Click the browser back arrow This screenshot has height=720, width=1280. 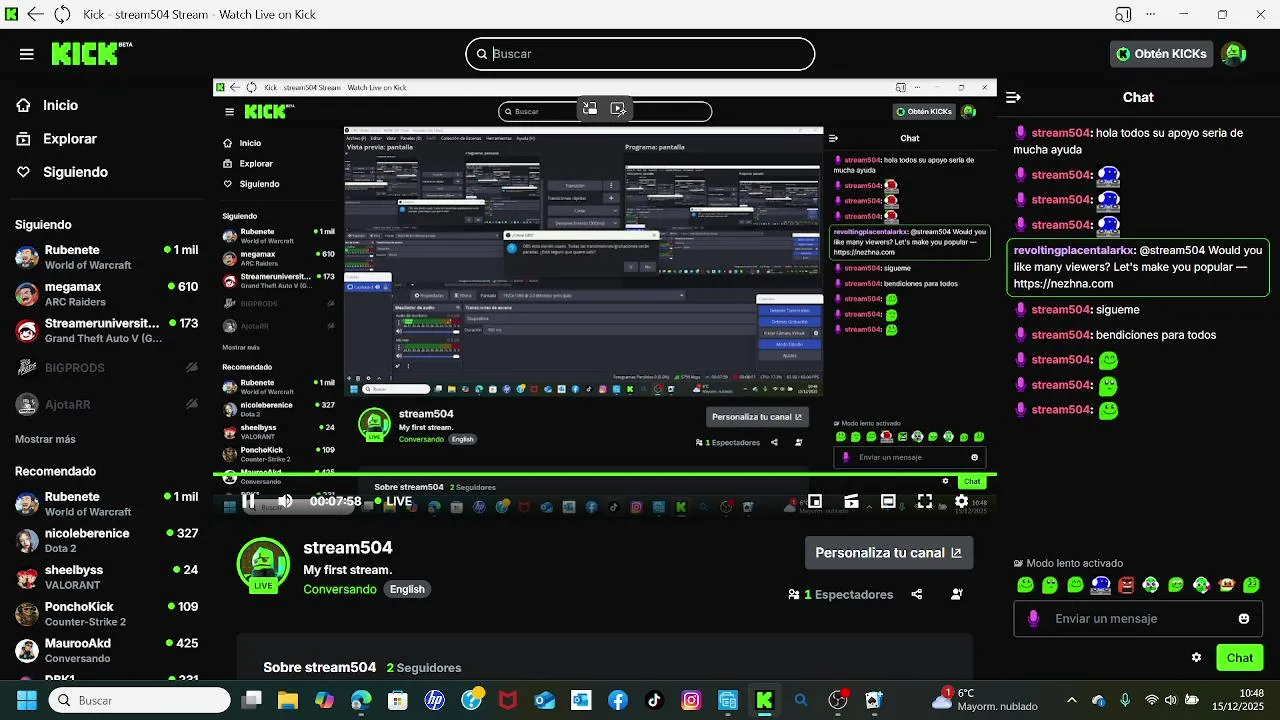pos(36,14)
